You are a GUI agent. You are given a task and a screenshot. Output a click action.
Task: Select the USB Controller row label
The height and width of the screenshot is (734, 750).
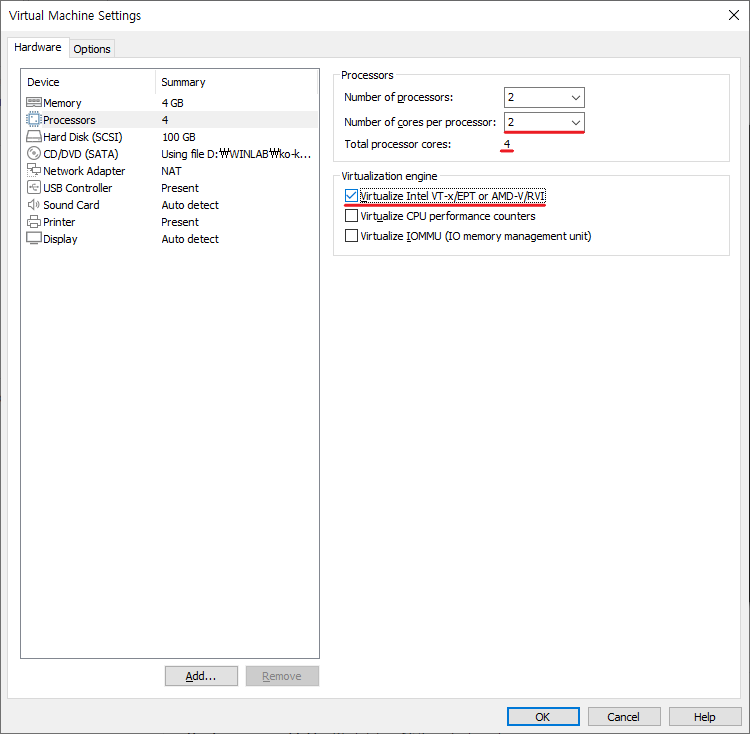(x=77, y=188)
